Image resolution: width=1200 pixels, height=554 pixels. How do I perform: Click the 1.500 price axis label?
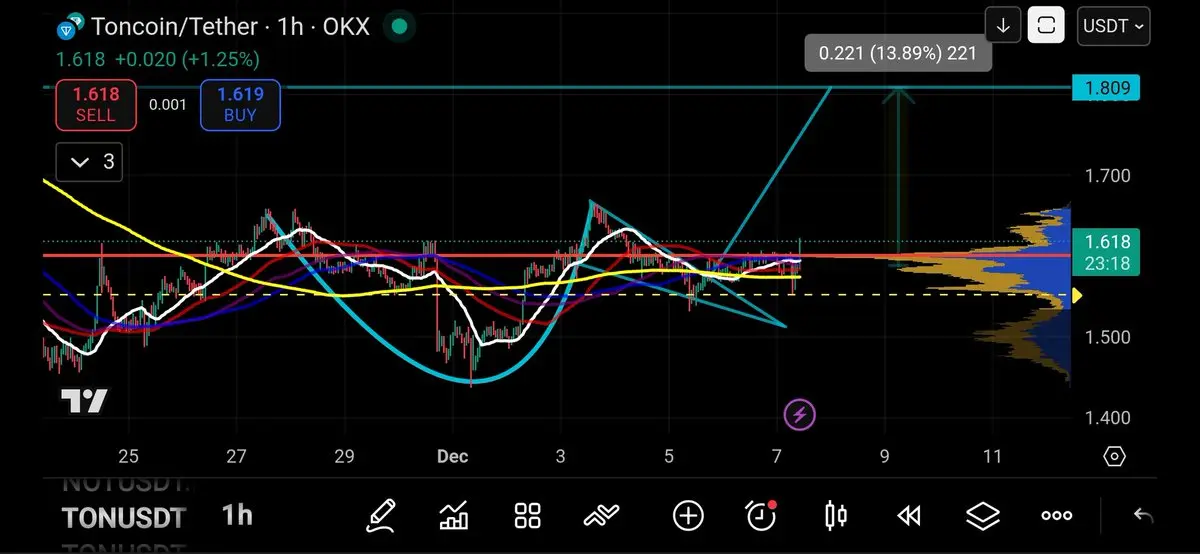(x=1107, y=337)
